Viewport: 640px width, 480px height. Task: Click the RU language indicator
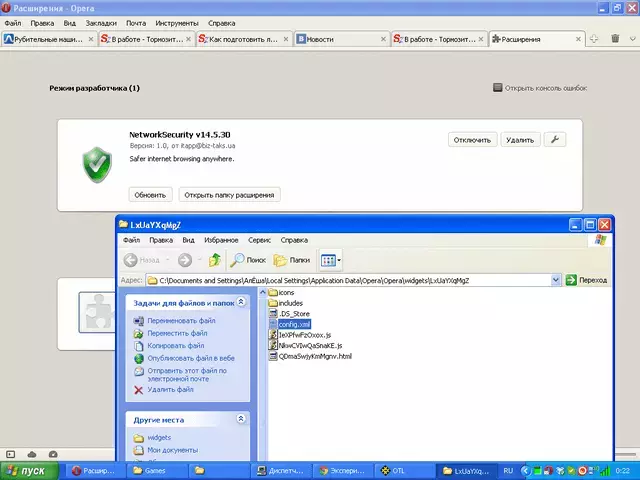508,471
